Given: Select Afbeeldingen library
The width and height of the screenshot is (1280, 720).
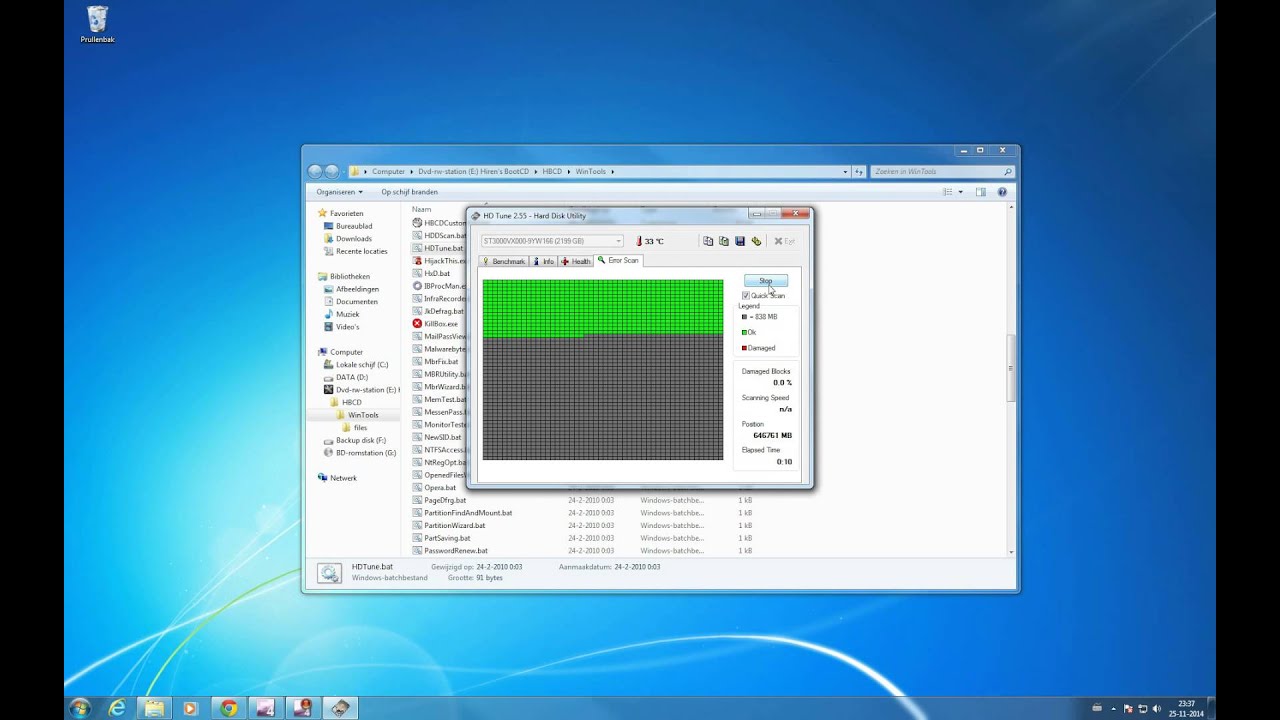Looking at the screenshot, I should (350, 289).
